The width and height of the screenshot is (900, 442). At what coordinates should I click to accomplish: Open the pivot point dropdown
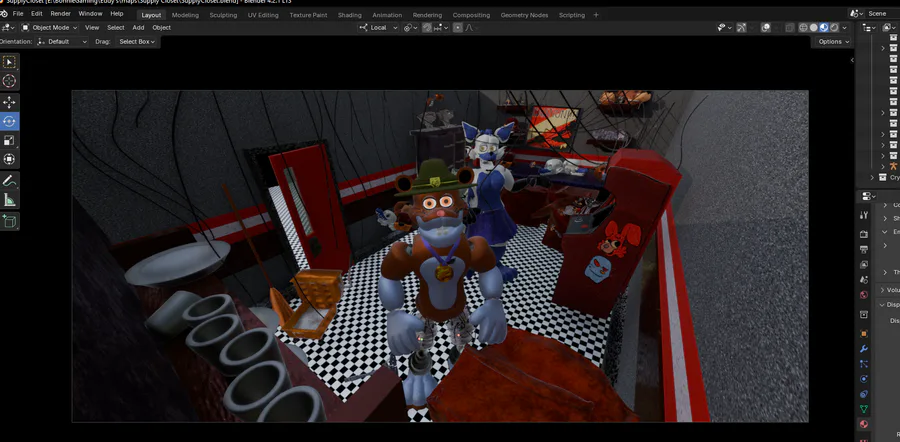tap(409, 28)
